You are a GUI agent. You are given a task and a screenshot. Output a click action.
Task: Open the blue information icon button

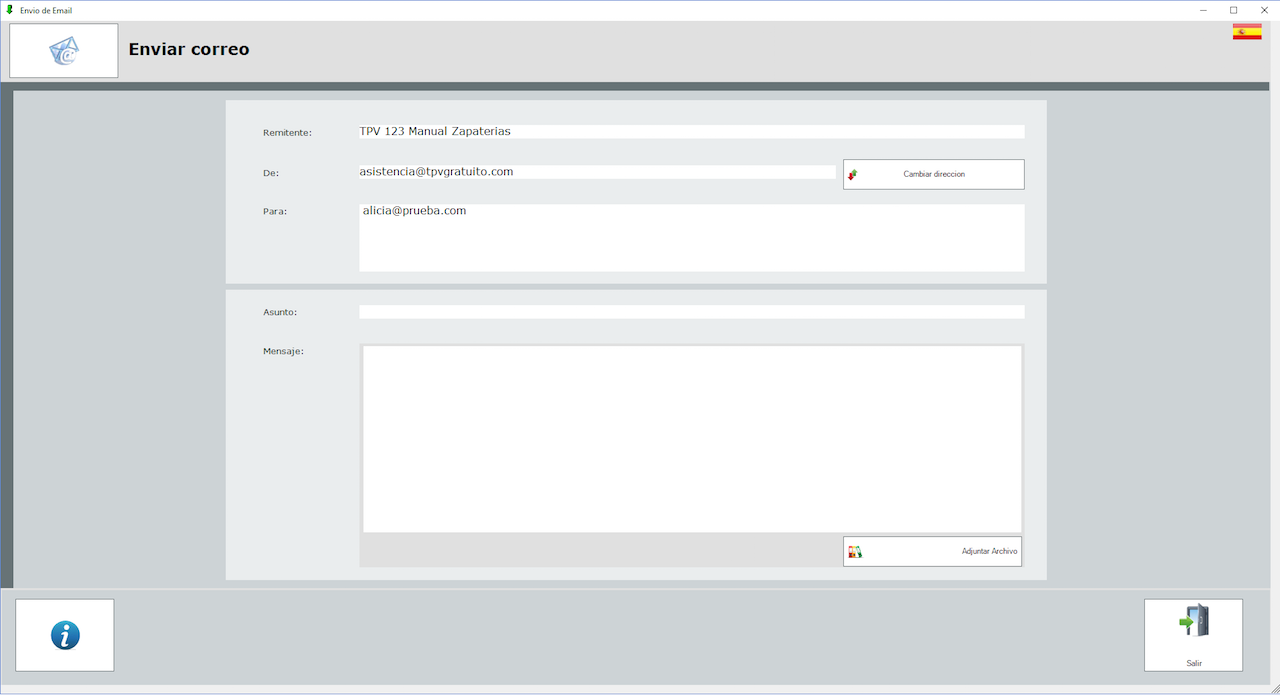65,635
